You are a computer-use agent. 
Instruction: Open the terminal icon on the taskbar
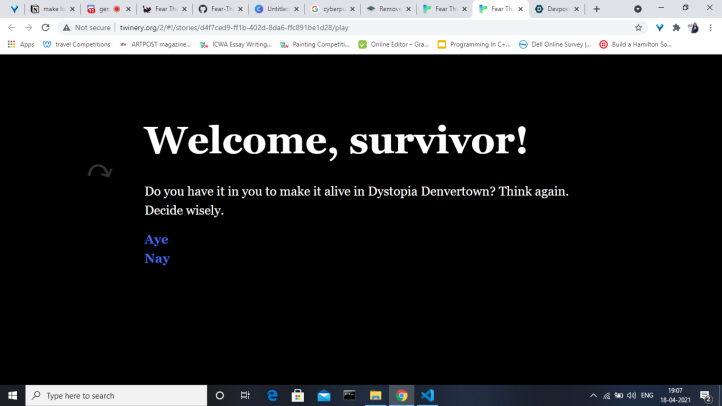tap(349, 395)
